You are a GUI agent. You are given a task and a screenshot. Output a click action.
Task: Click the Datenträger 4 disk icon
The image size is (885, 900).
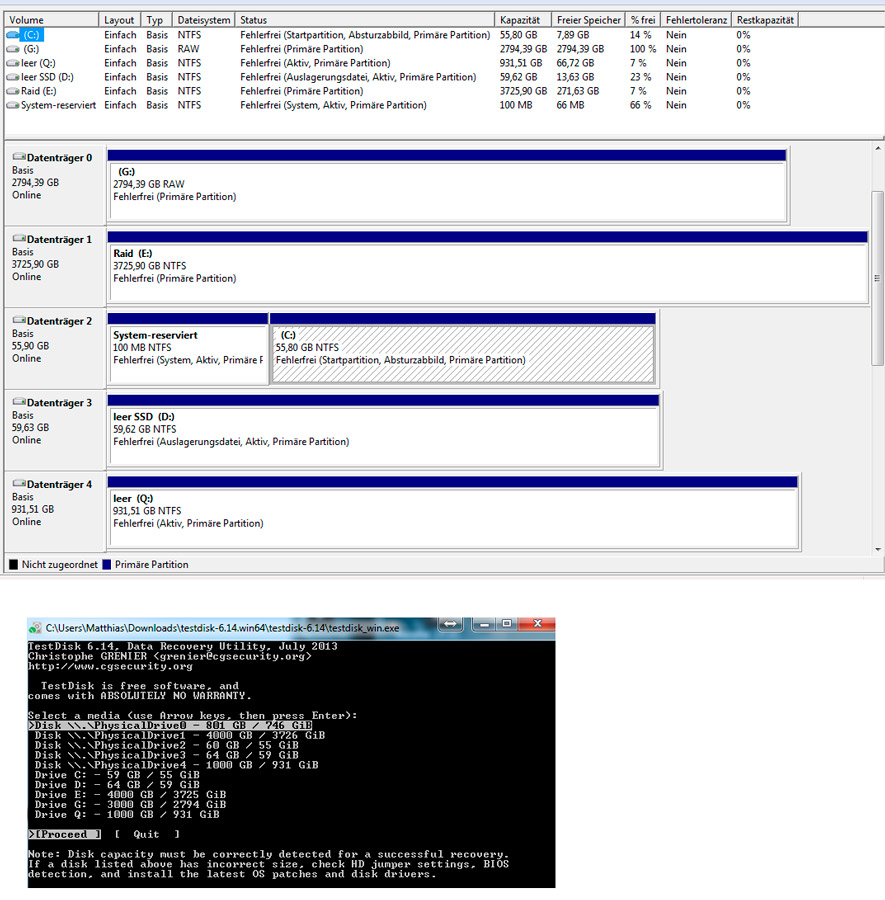coord(19,483)
